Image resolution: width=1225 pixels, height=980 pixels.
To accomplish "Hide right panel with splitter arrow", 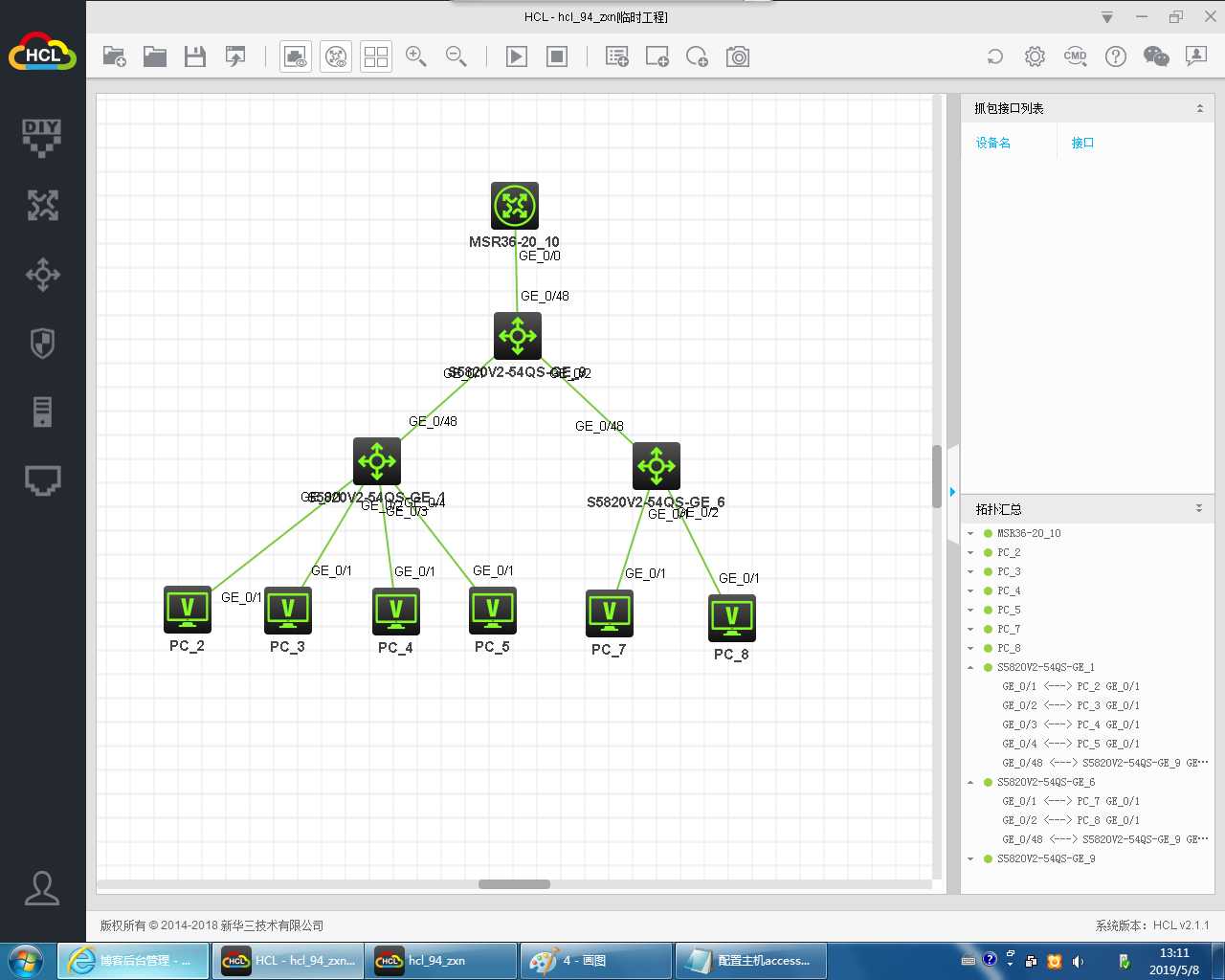I will pyautogui.click(x=952, y=492).
